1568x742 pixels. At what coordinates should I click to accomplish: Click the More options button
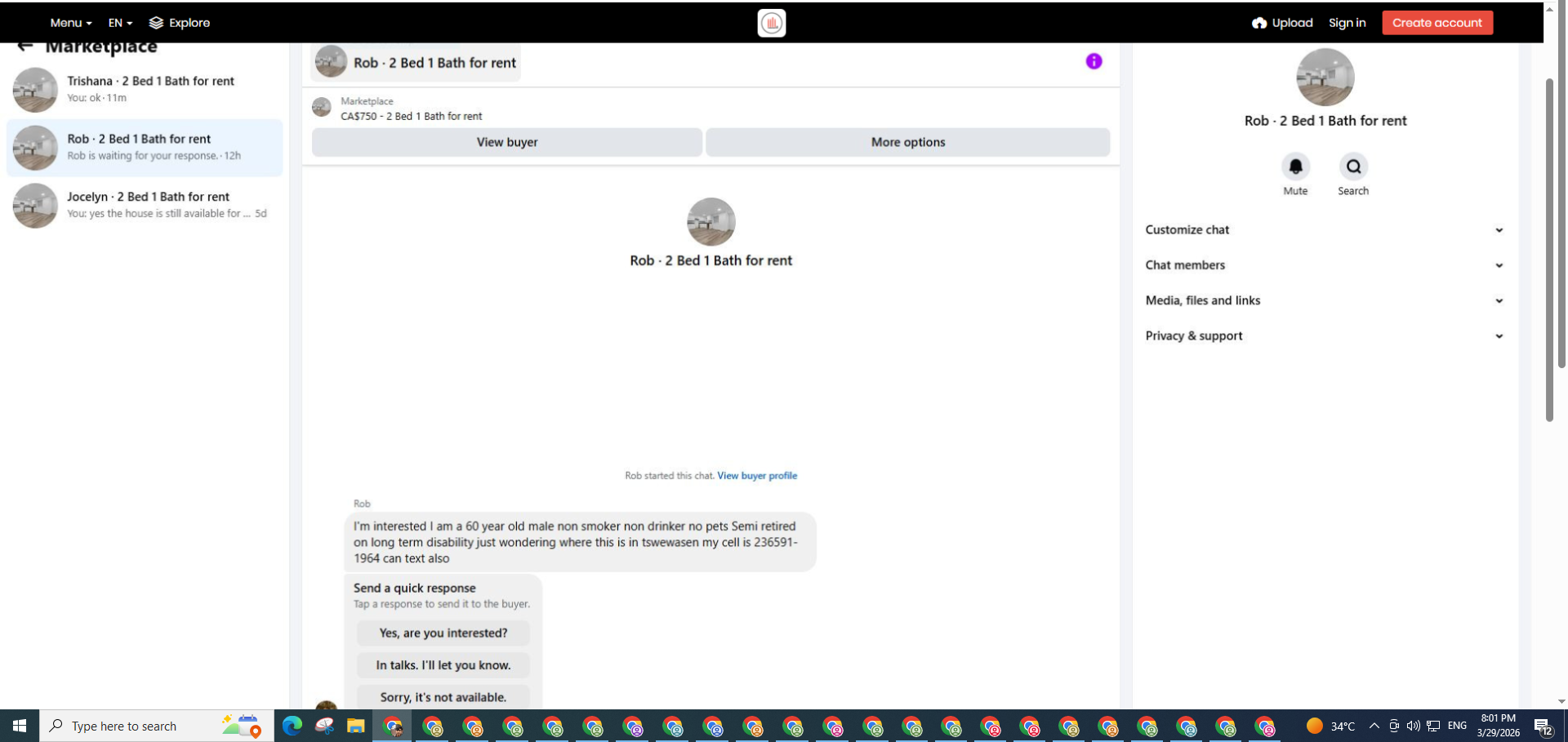tap(908, 142)
